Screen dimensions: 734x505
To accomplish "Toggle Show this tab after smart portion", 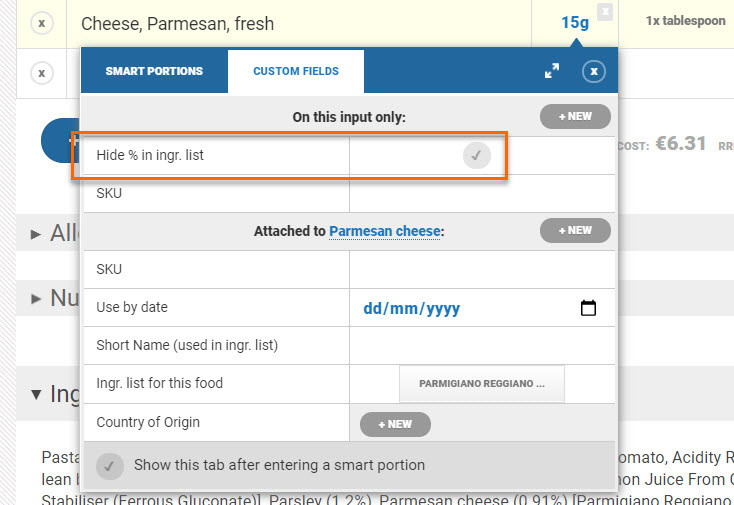I will tap(111, 466).
